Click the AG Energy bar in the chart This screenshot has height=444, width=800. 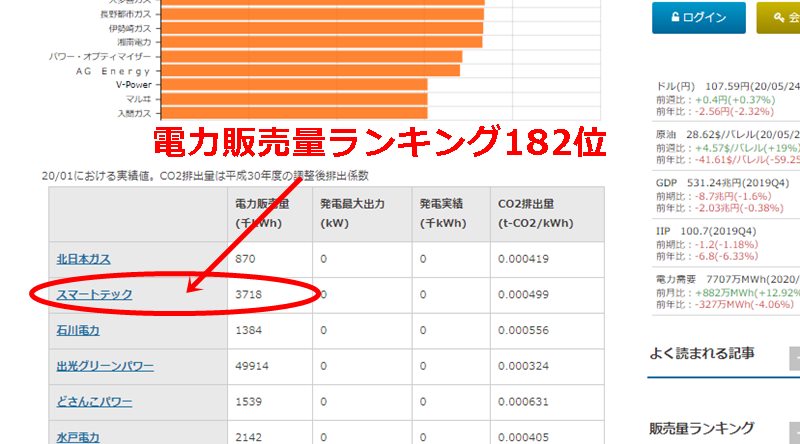[x=311, y=70]
